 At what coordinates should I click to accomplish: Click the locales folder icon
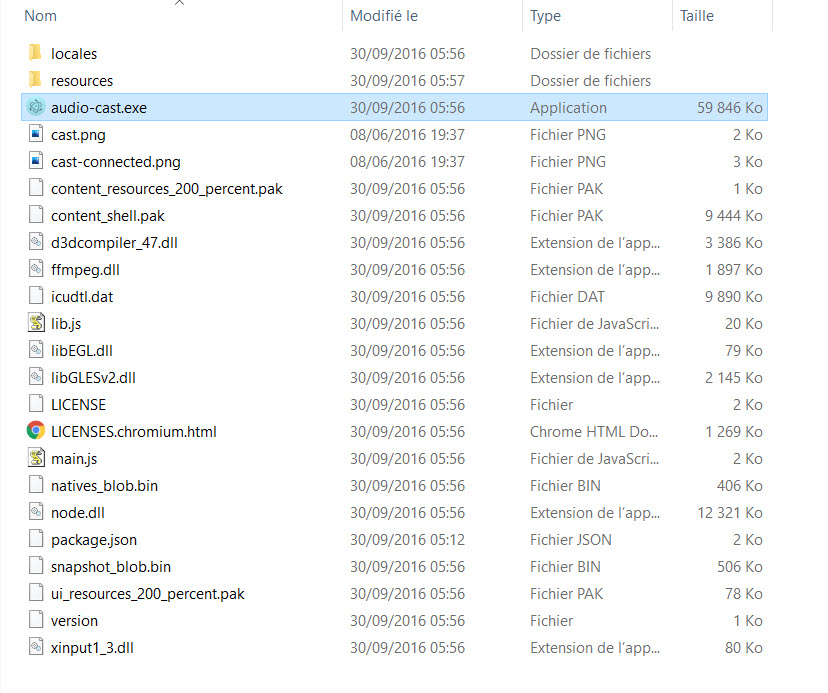[35, 52]
